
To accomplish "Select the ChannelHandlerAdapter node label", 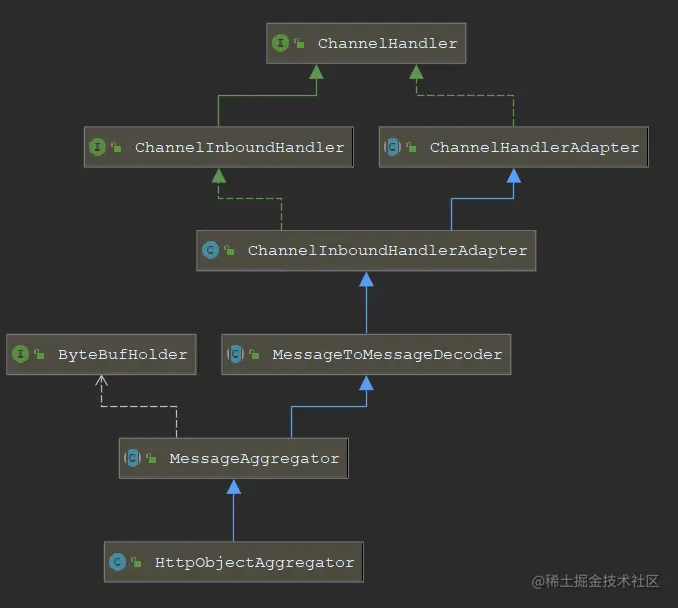I will click(x=534, y=147).
